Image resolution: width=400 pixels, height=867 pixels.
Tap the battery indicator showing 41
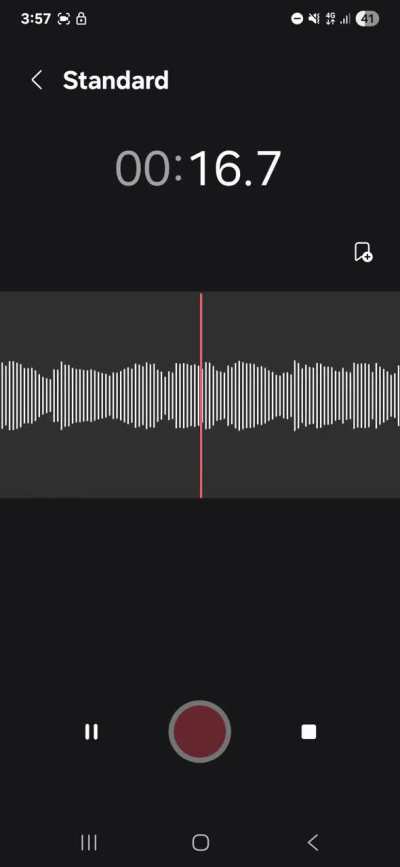367,19
